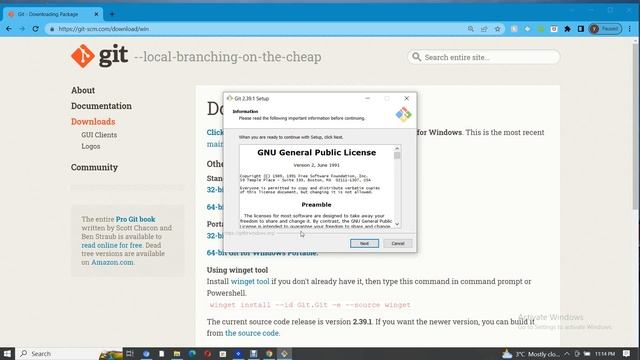Open a new browser tab
This screenshot has height=360, width=640.
click(x=112, y=14)
